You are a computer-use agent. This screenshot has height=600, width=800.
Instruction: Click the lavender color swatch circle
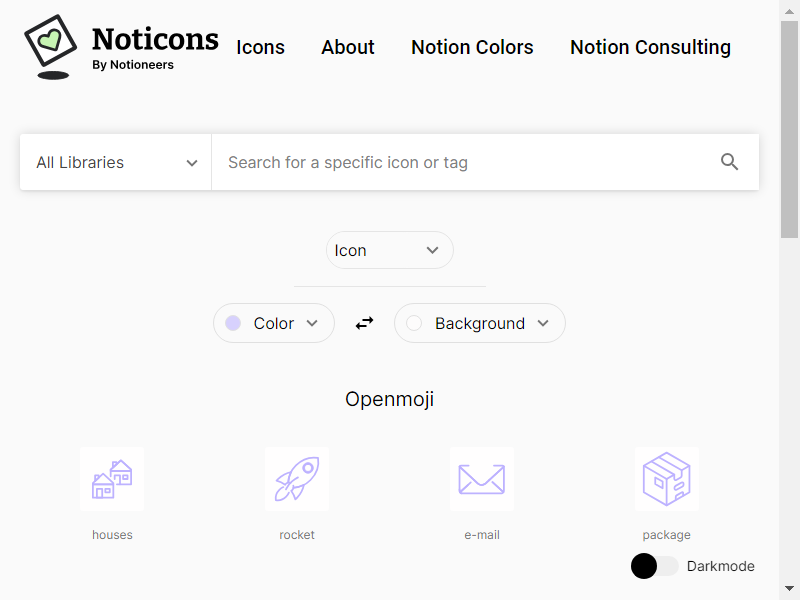[x=233, y=323]
